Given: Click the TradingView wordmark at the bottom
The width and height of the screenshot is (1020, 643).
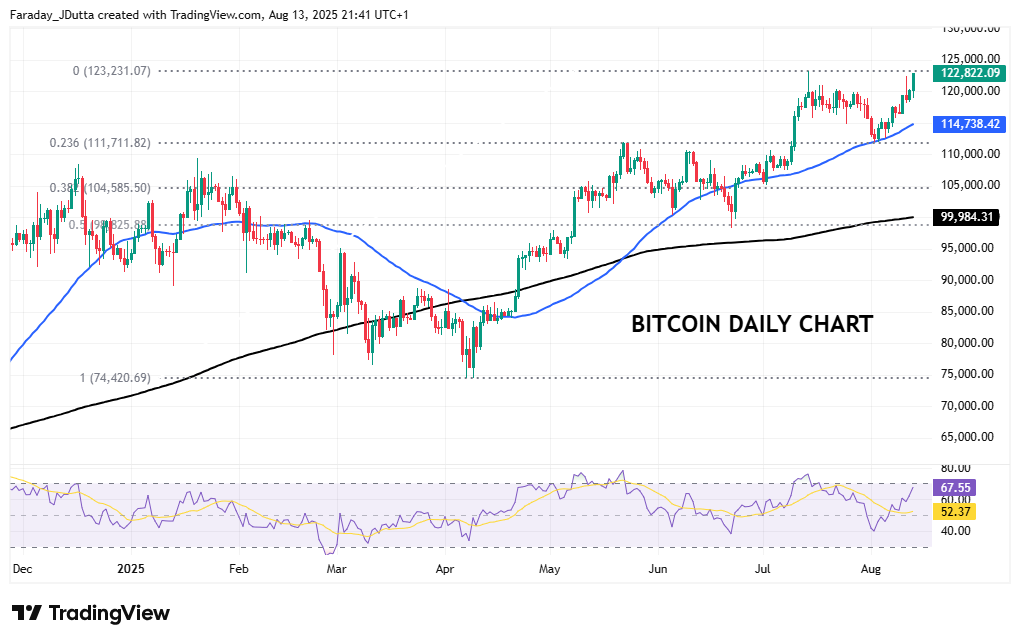Looking at the screenshot, I should pyautogui.click(x=109, y=613).
